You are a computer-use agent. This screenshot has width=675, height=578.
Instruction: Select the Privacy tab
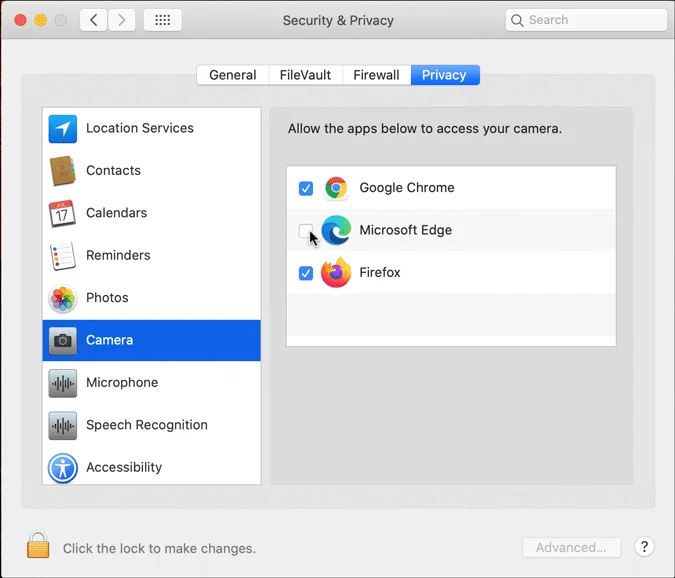(445, 75)
